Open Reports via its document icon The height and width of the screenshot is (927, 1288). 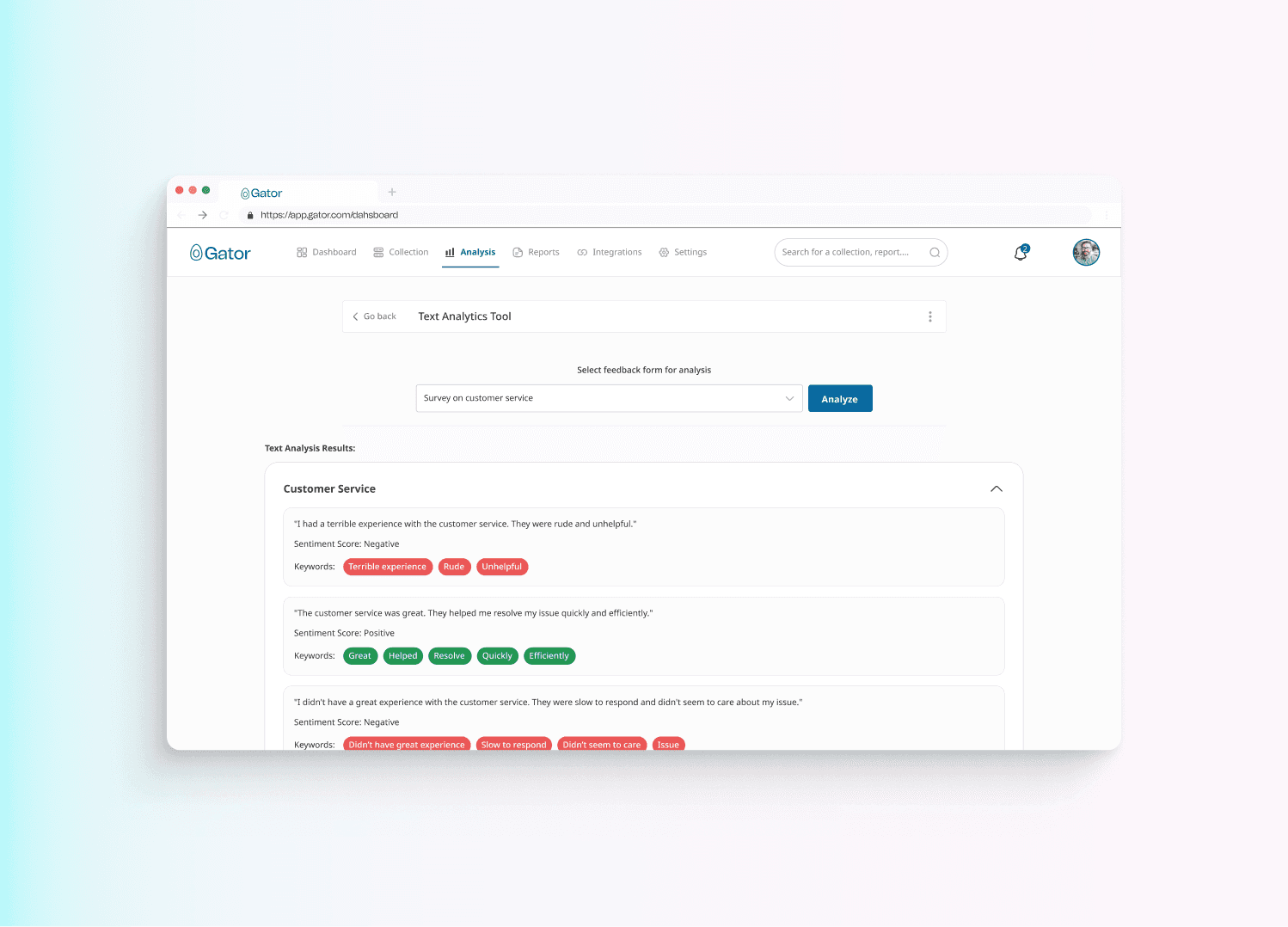tap(518, 252)
